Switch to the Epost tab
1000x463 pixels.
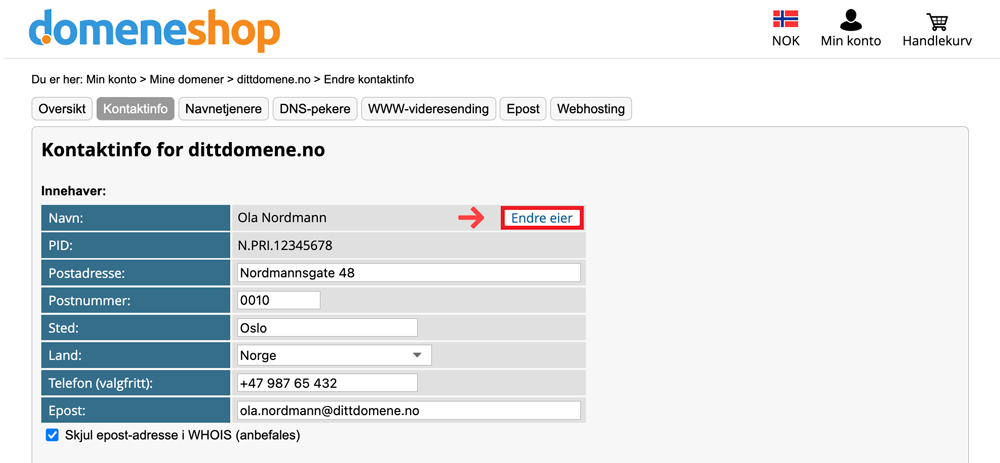[x=523, y=108]
